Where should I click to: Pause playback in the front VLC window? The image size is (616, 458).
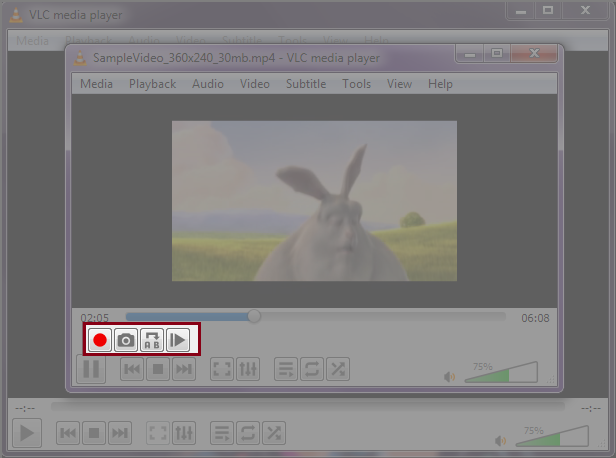[91, 369]
